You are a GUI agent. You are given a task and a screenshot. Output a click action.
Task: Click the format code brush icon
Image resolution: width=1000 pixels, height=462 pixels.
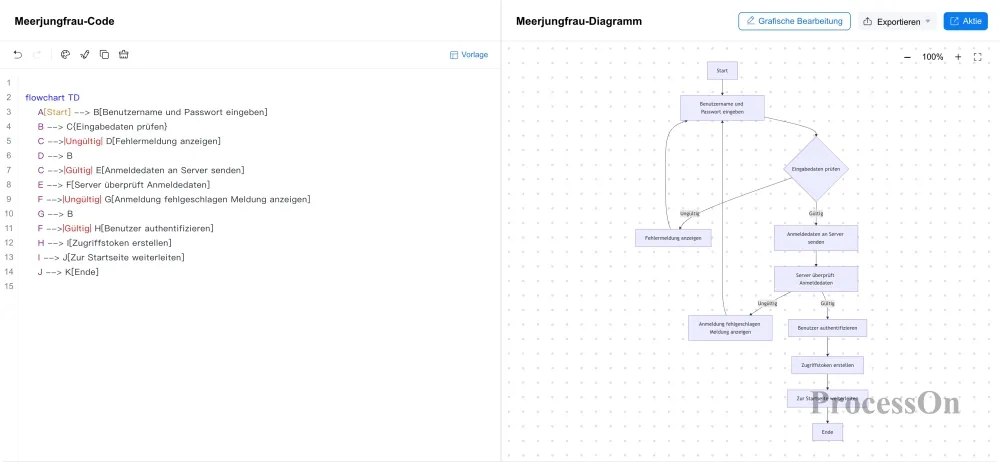84,55
